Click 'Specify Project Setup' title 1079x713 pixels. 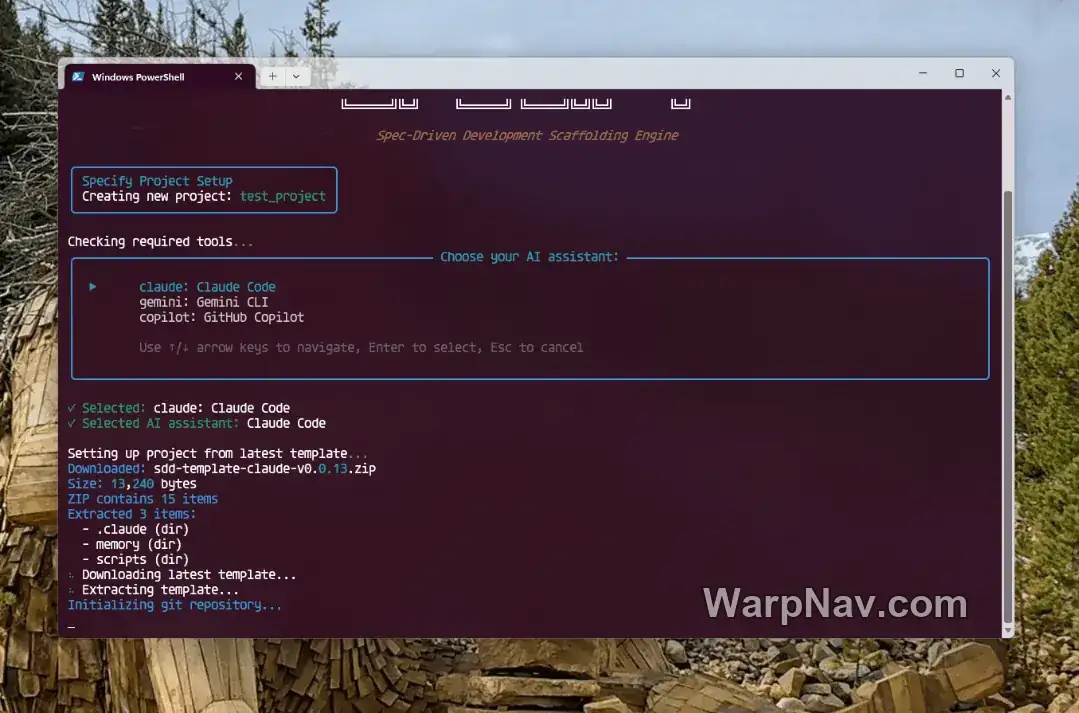158,181
